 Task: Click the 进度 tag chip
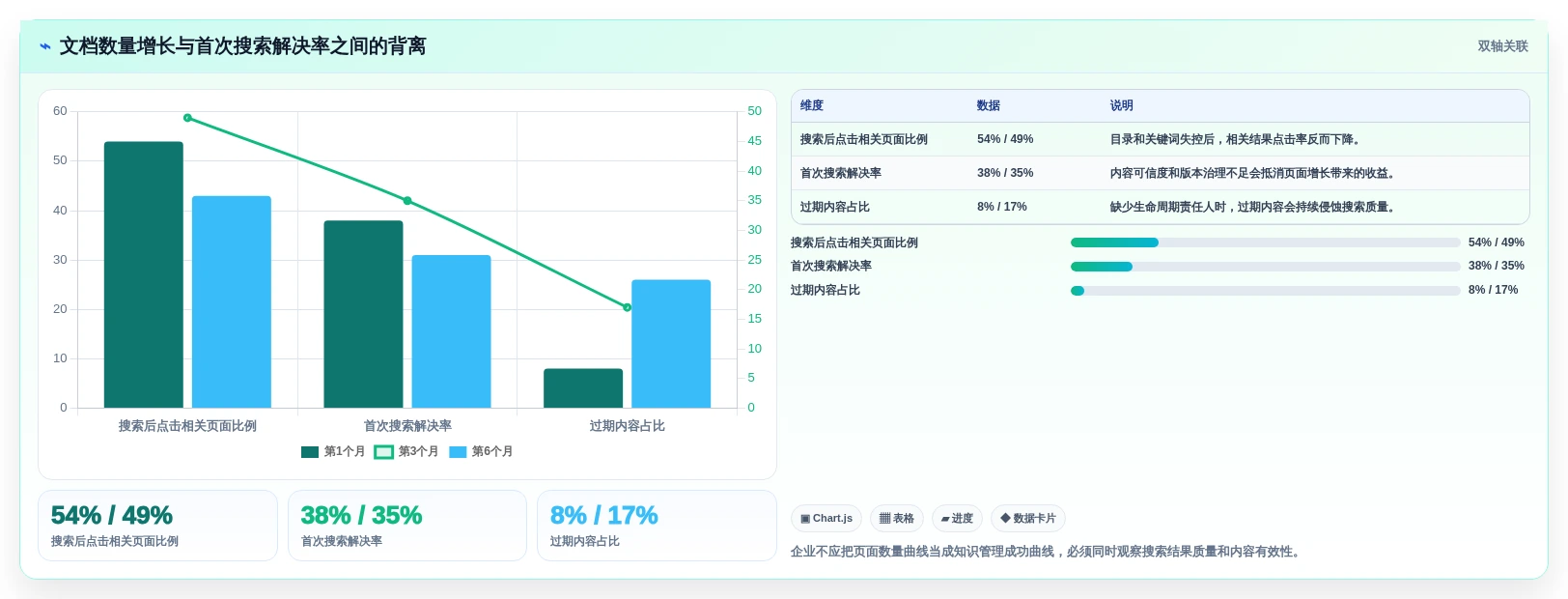point(957,519)
